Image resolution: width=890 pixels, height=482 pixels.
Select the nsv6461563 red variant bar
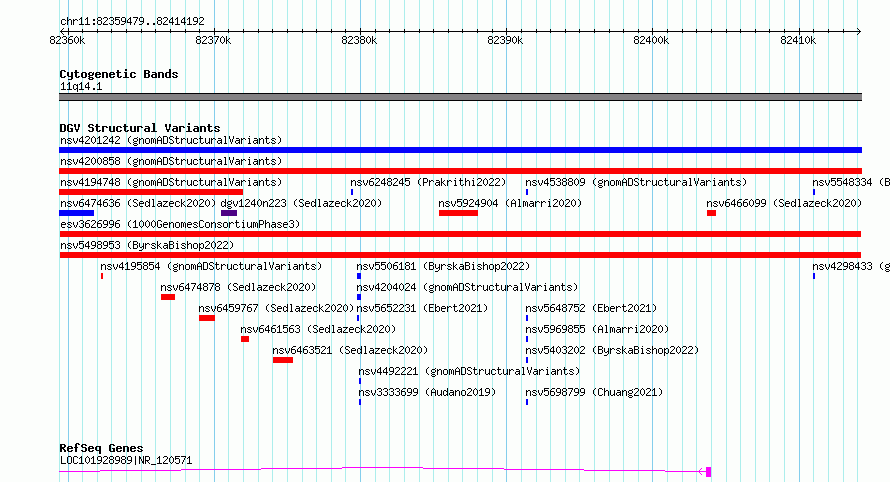[245, 339]
